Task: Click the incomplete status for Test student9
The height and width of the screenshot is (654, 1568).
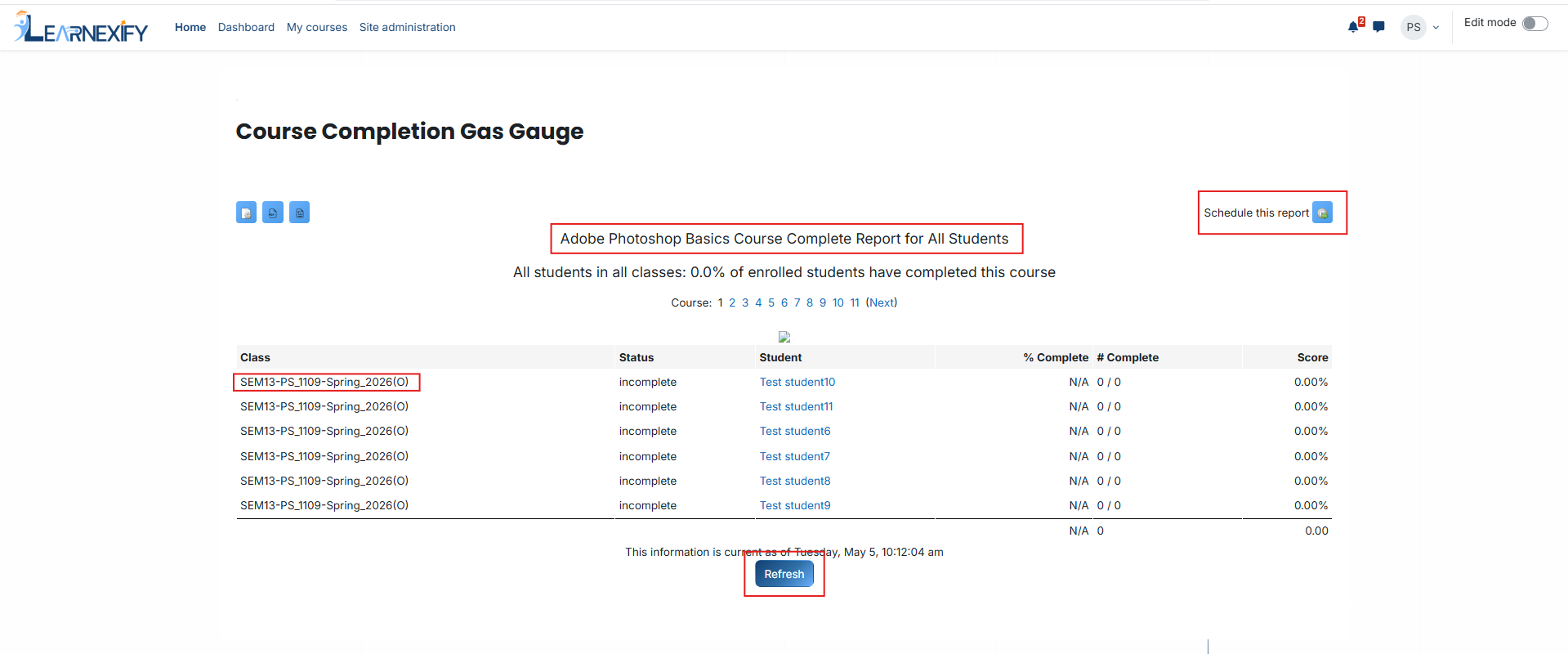Action: [648, 505]
